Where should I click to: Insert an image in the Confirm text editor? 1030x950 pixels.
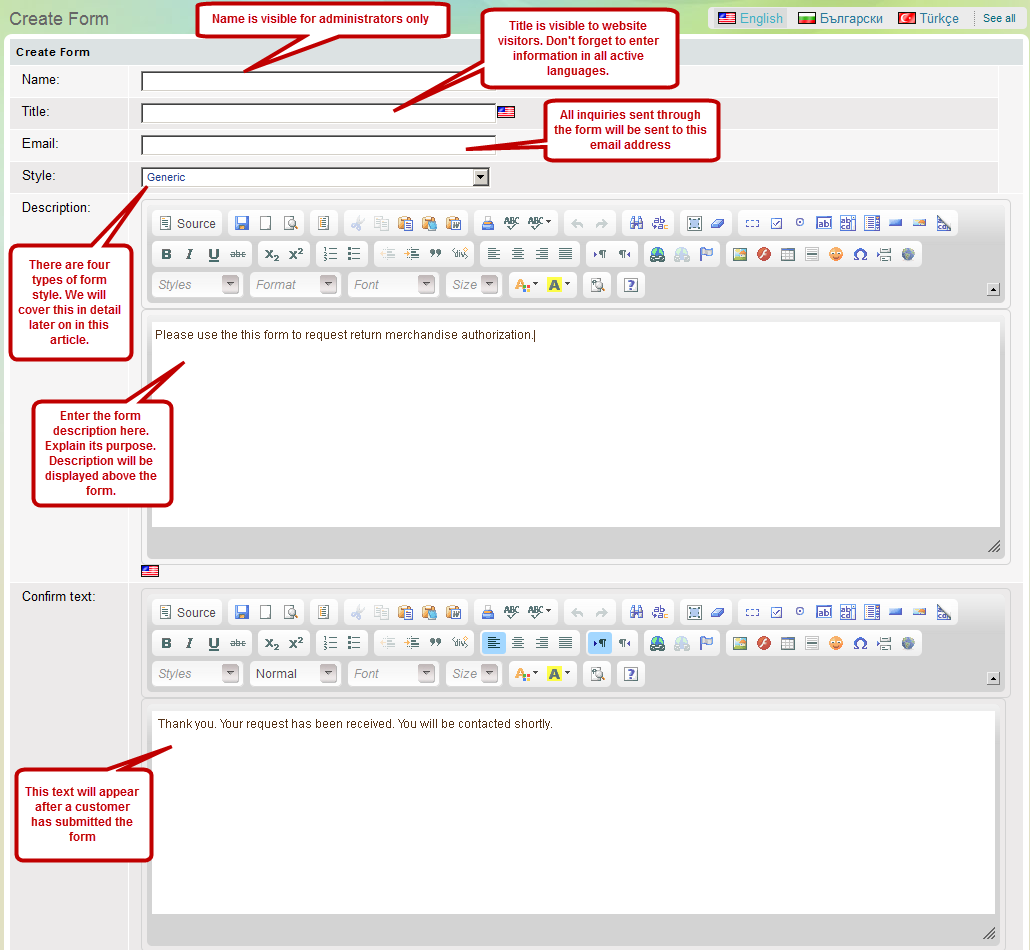pyautogui.click(x=740, y=643)
